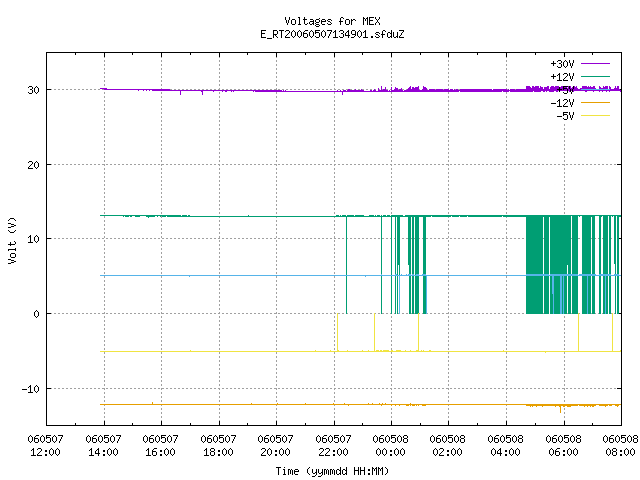Viewport: 640px width, 480px height.
Task: Click the x-axis tick 060507 22:00
Action: (333, 445)
